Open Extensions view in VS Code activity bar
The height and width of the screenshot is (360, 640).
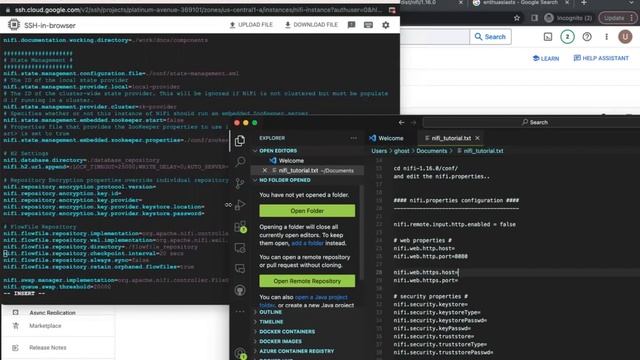[240, 227]
